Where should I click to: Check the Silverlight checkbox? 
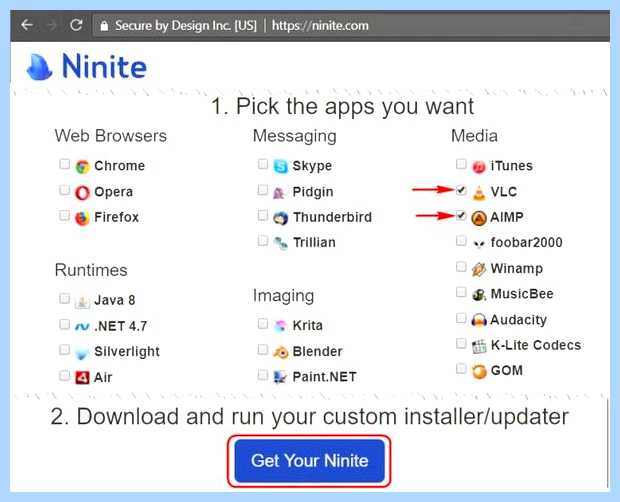point(64,349)
